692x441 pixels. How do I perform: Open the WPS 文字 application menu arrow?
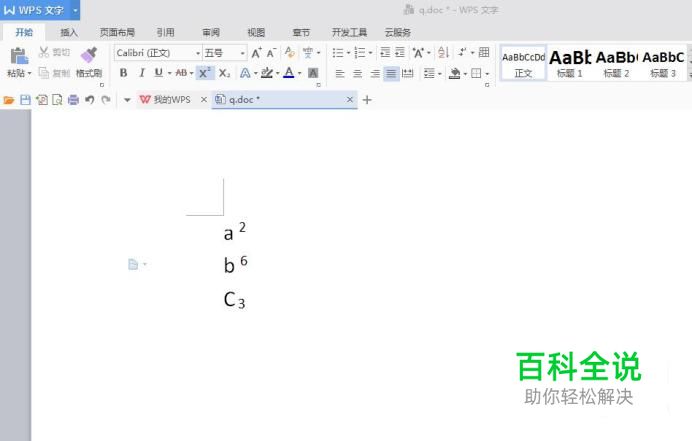pyautogui.click(x=75, y=10)
